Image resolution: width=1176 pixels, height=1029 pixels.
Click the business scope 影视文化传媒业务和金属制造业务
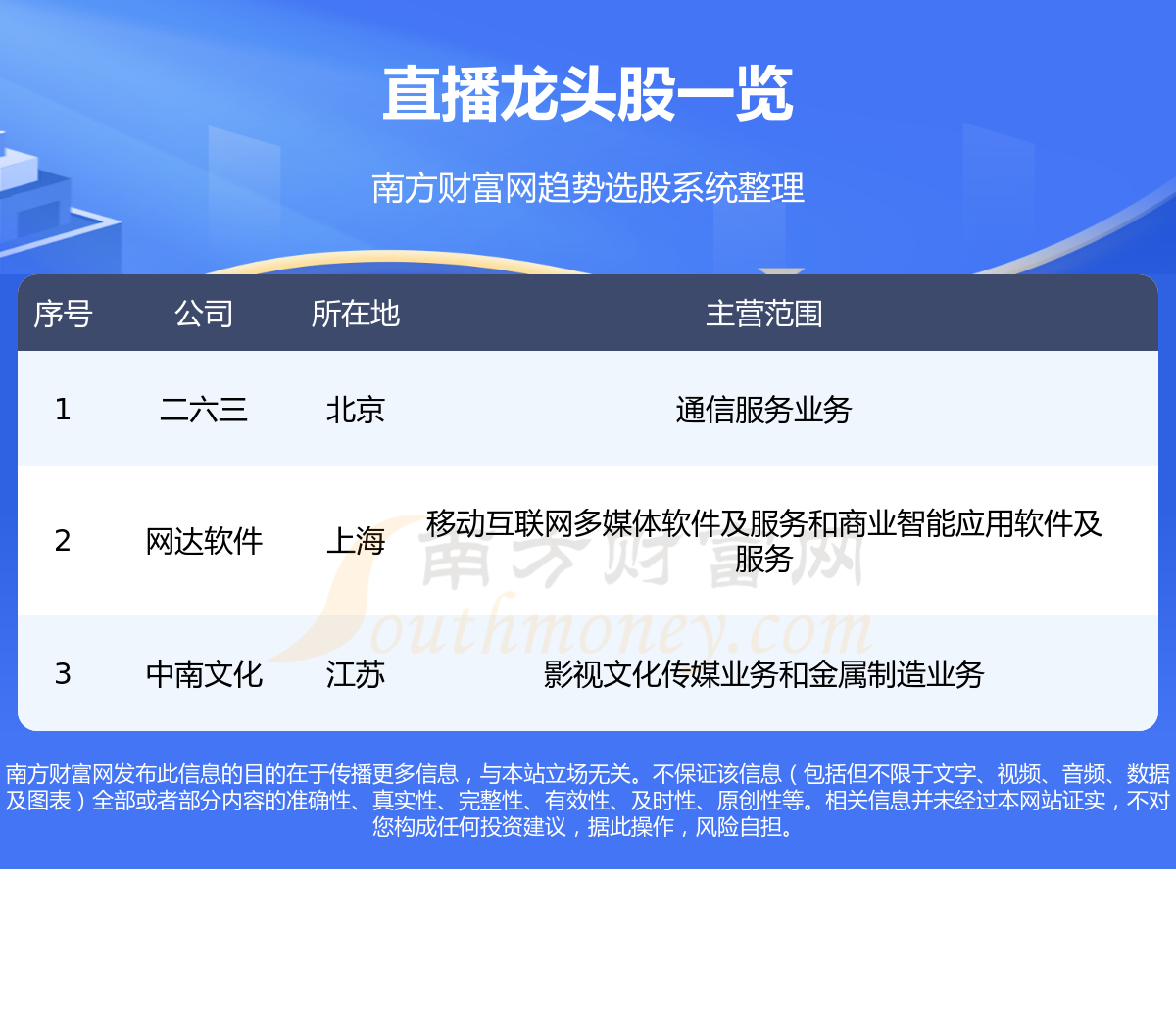coord(764,674)
